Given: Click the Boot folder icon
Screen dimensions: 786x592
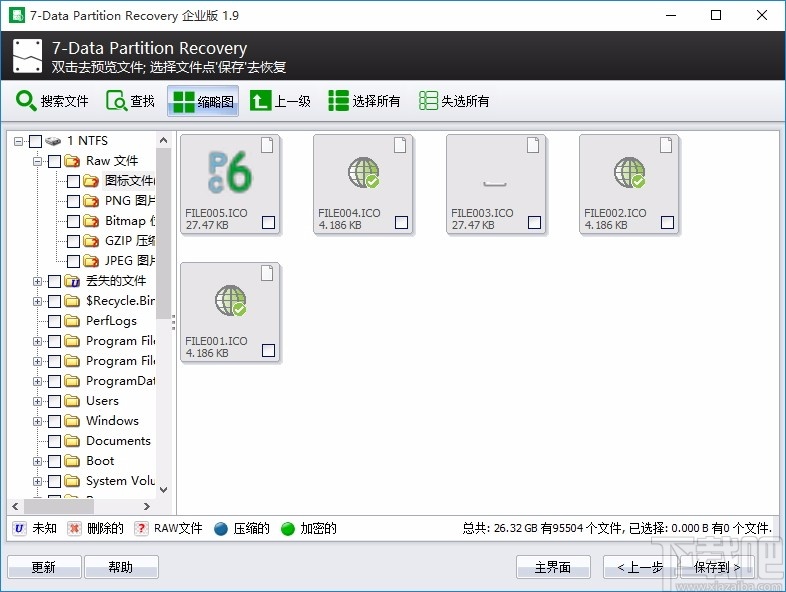Looking at the screenshot, I should coord(73,461).
